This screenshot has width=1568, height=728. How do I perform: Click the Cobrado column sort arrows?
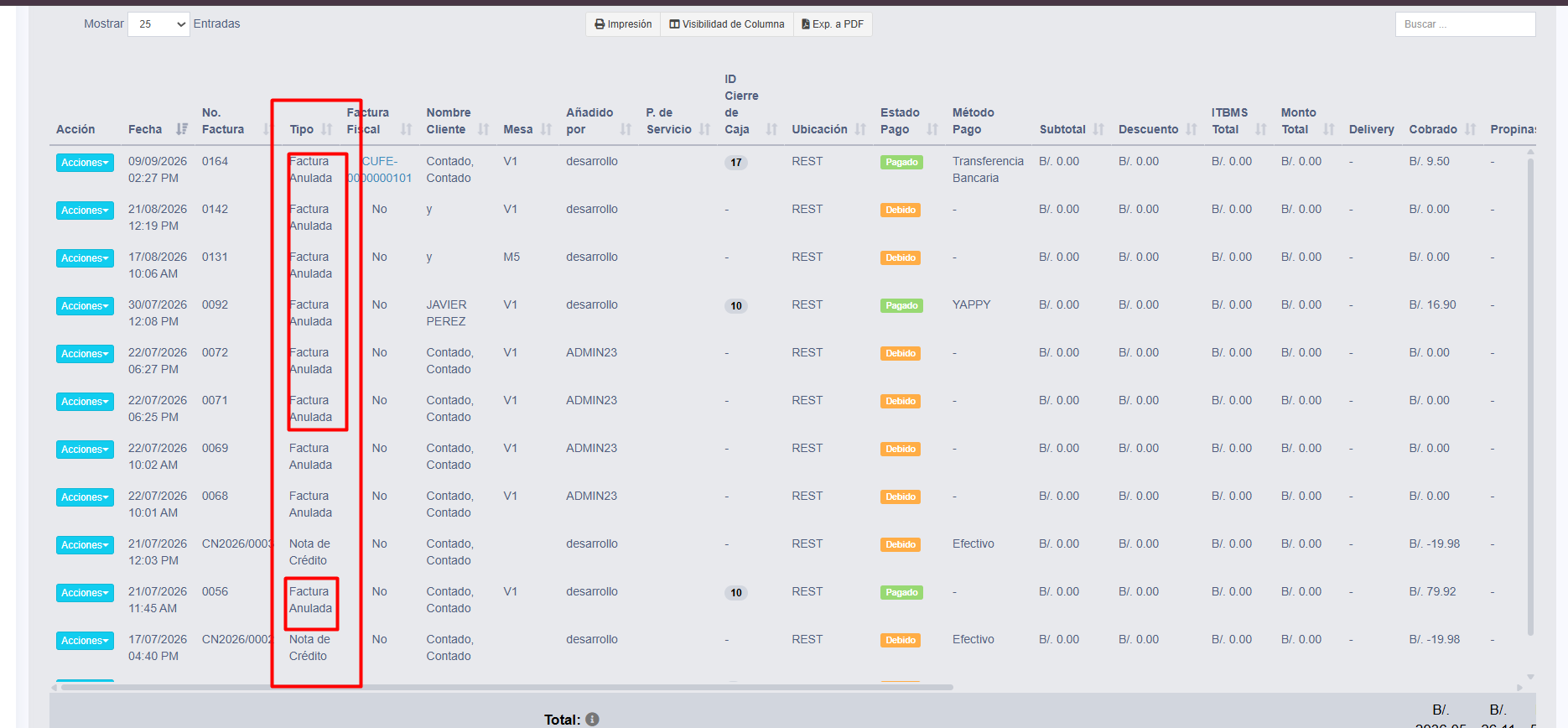[1471, 129]
